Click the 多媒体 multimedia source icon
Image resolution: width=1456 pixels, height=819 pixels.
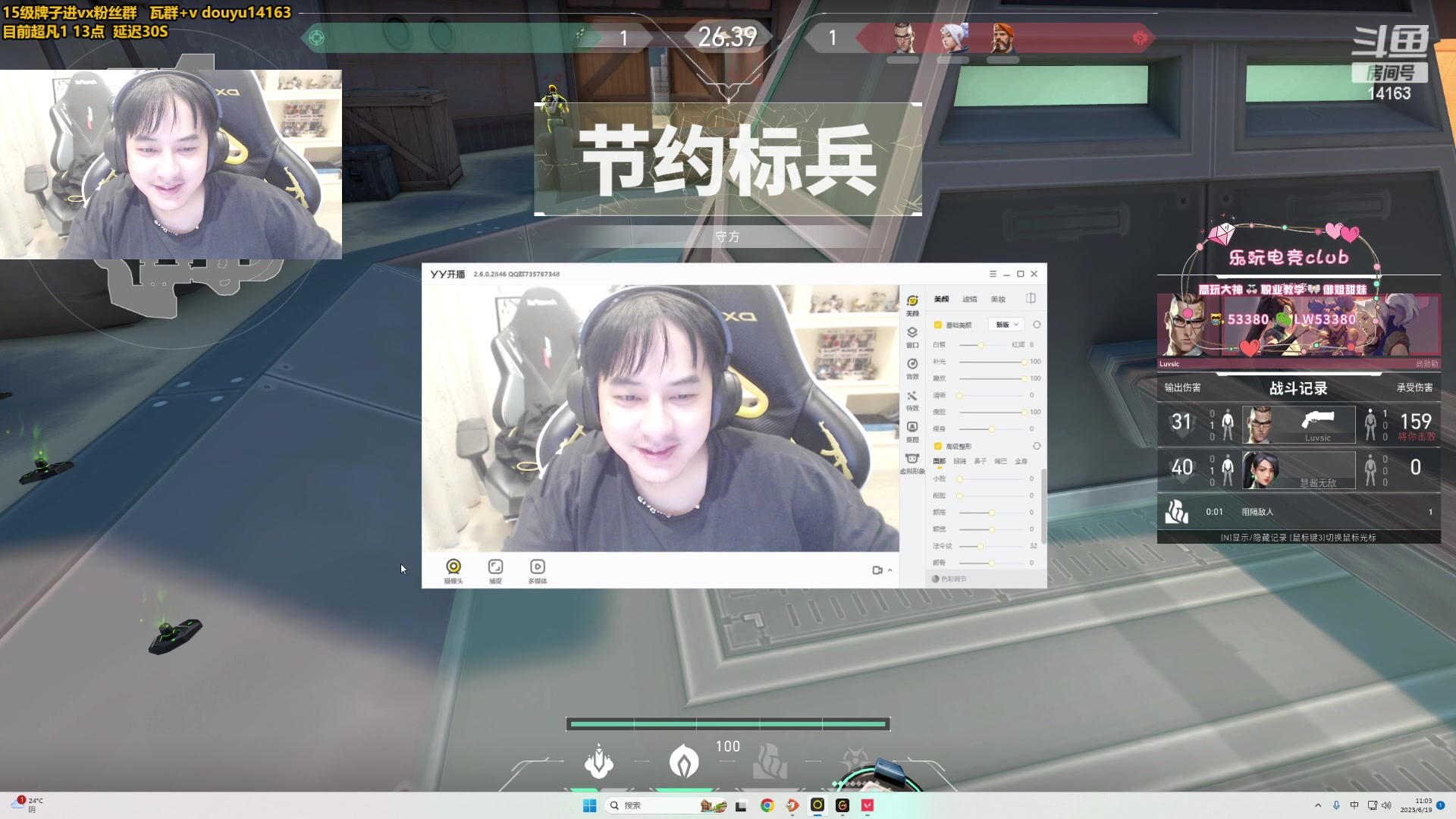538,571
